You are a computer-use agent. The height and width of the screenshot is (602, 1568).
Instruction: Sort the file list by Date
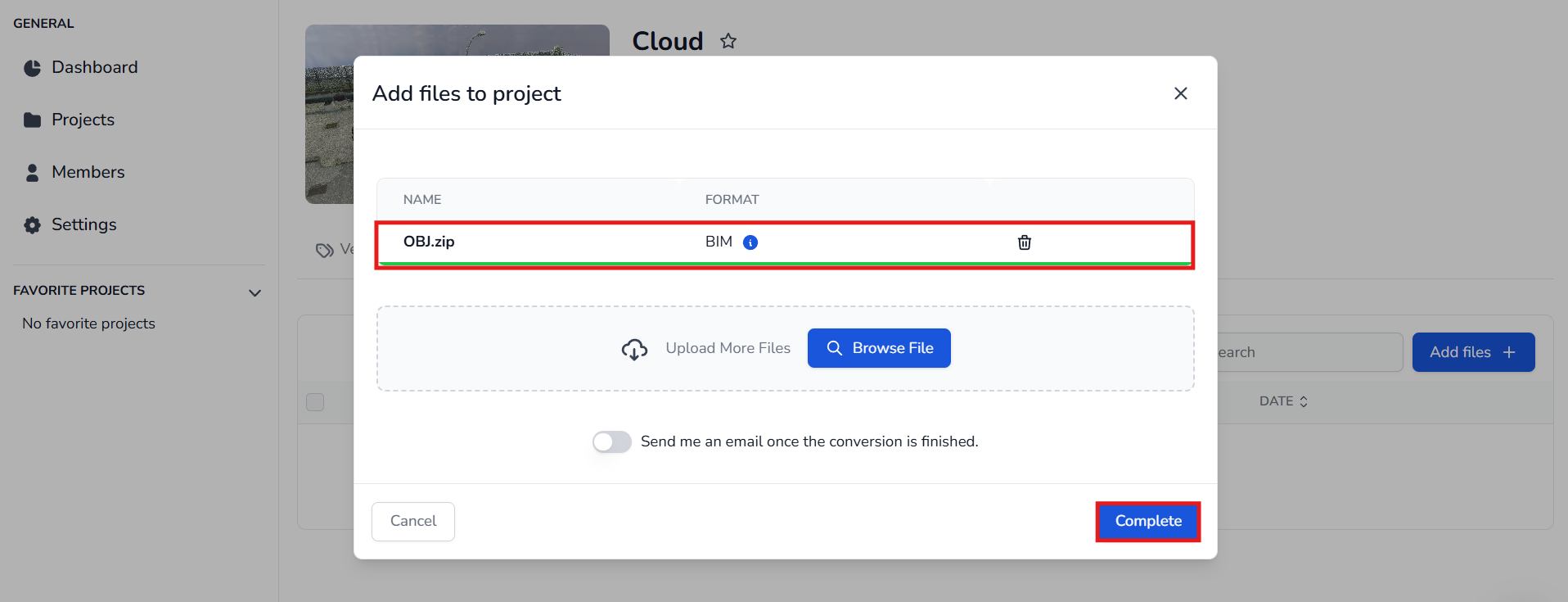coord(1283,401)
